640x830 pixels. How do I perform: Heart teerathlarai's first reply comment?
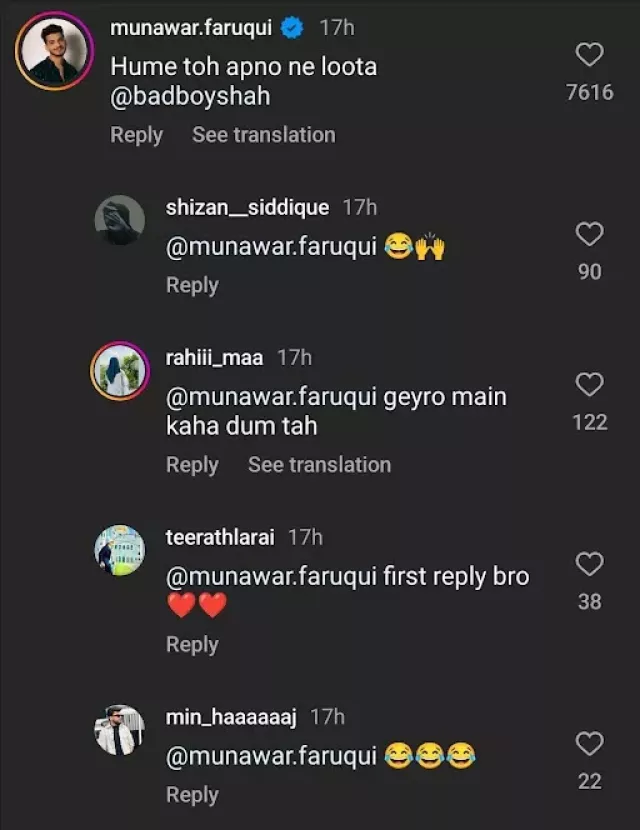pos(590,565)
